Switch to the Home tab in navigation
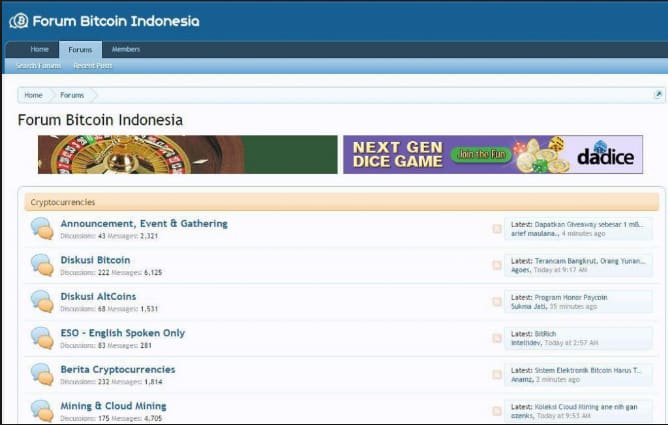The image size is (668, 425). pyautogui.click(x=40, y=49)
